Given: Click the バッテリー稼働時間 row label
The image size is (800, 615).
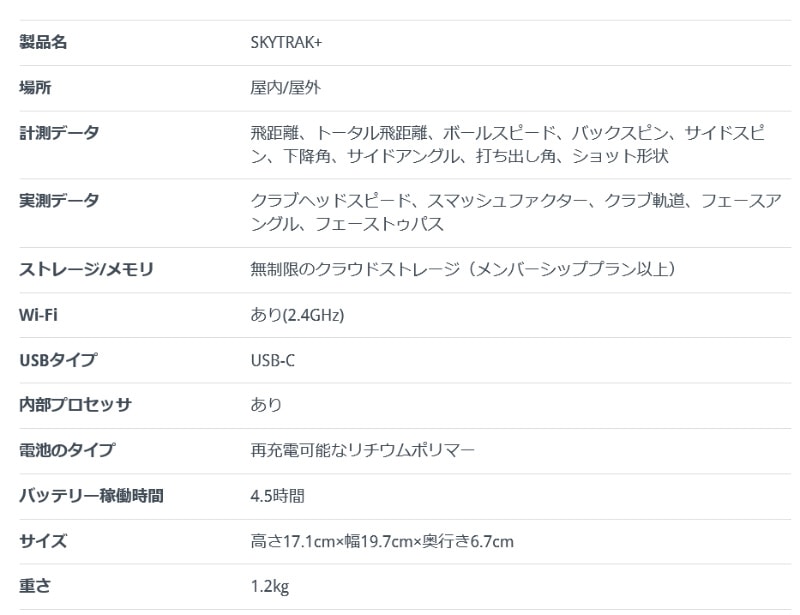Looking at the screenshot, I should [x=91, y=496].
